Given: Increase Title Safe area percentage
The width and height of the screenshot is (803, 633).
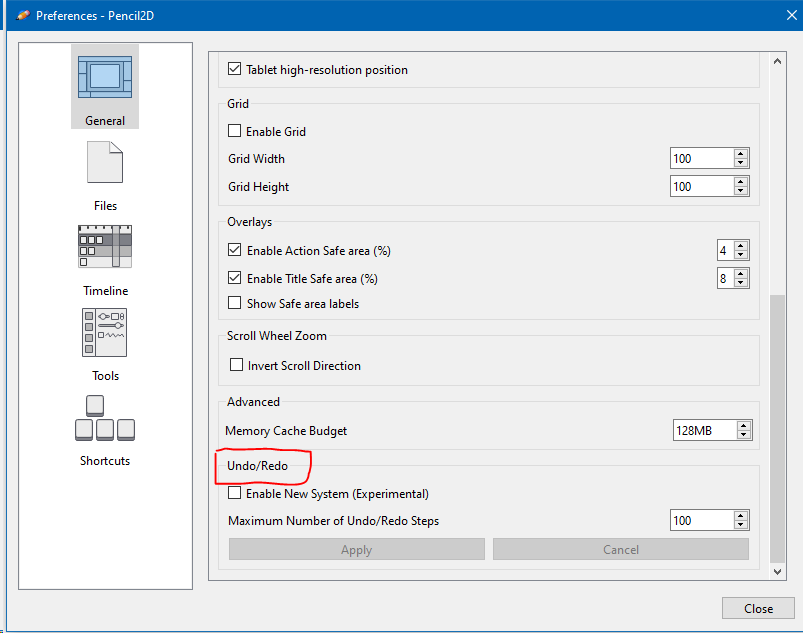Looking at the screenshot, I should (x=741, y=273).
